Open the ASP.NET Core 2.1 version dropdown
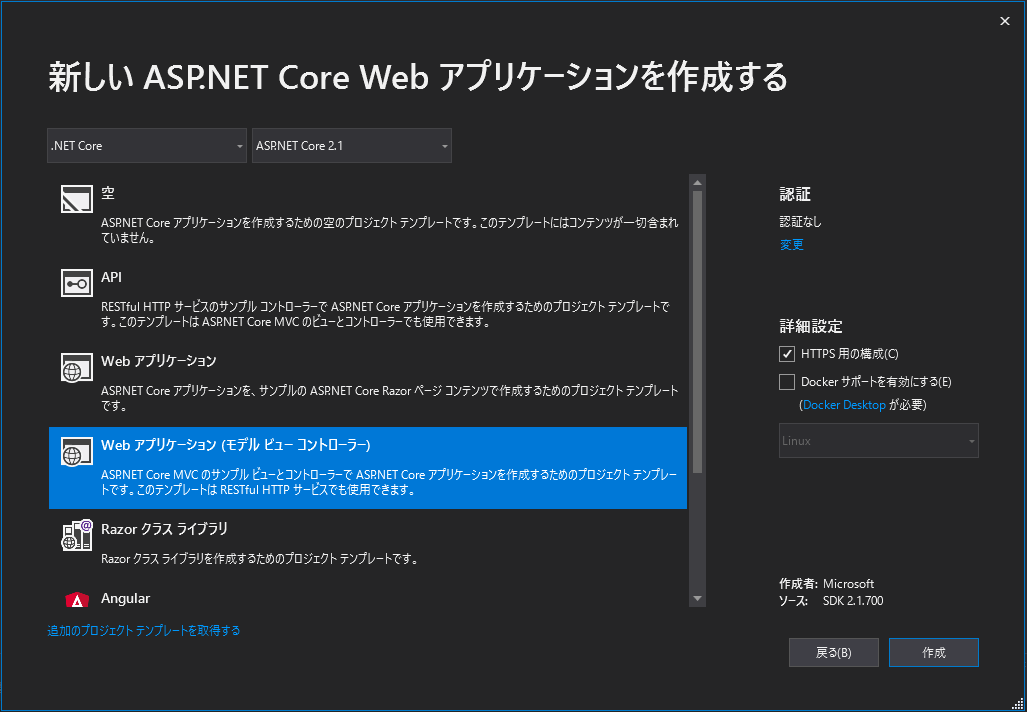This screenshot has height=712, width=1028. pyautogui.click(x=351, y=146)
